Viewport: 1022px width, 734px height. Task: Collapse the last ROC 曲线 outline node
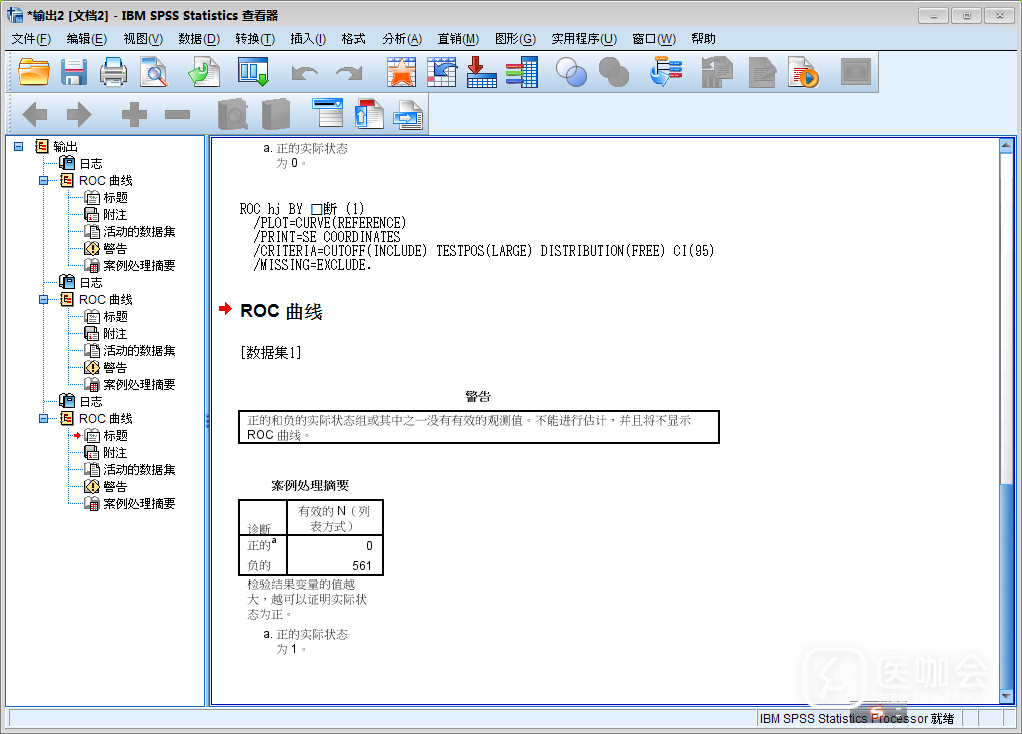tap(43, 419)
